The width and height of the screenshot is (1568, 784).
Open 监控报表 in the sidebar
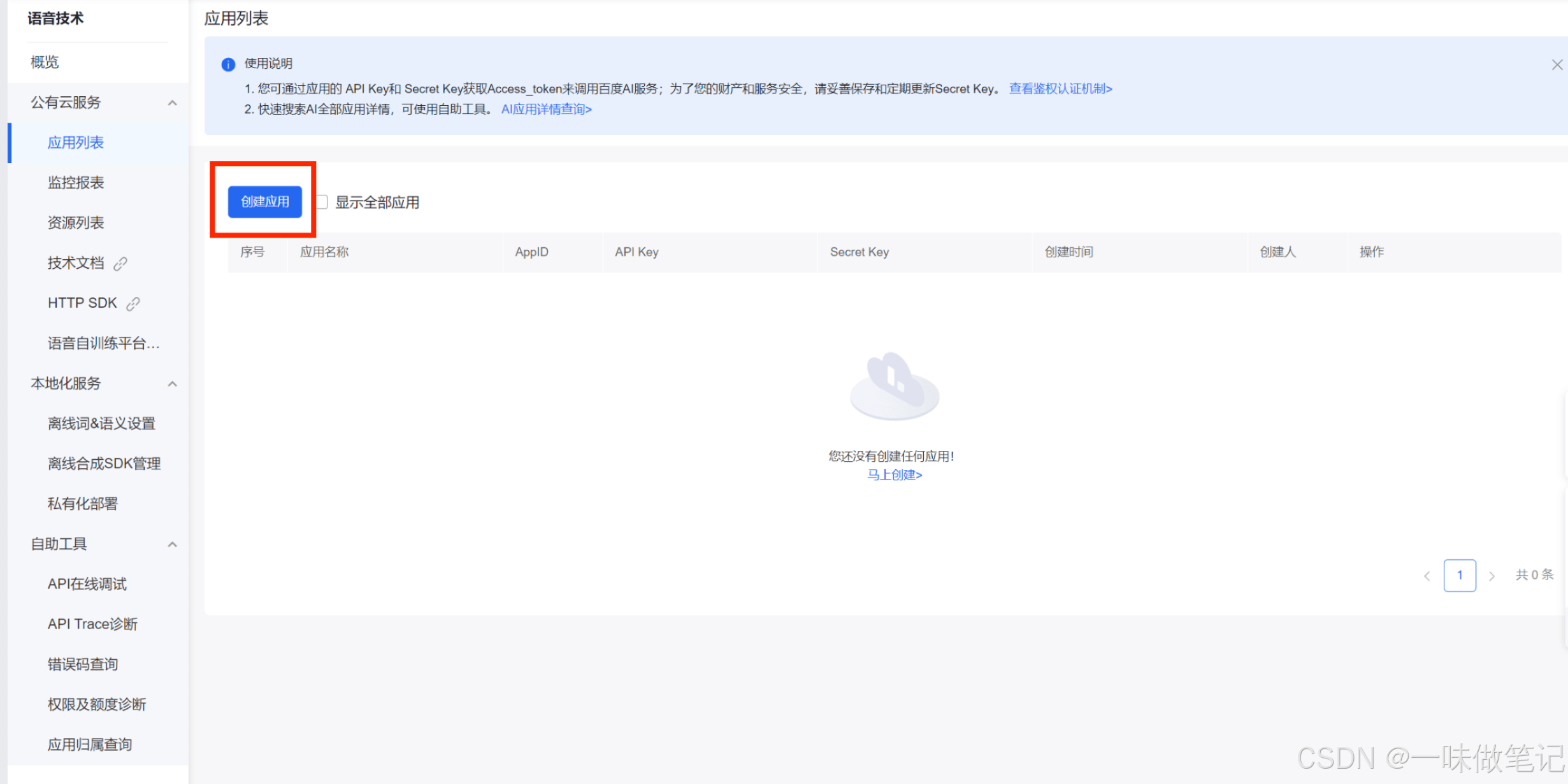click(76, 183)
